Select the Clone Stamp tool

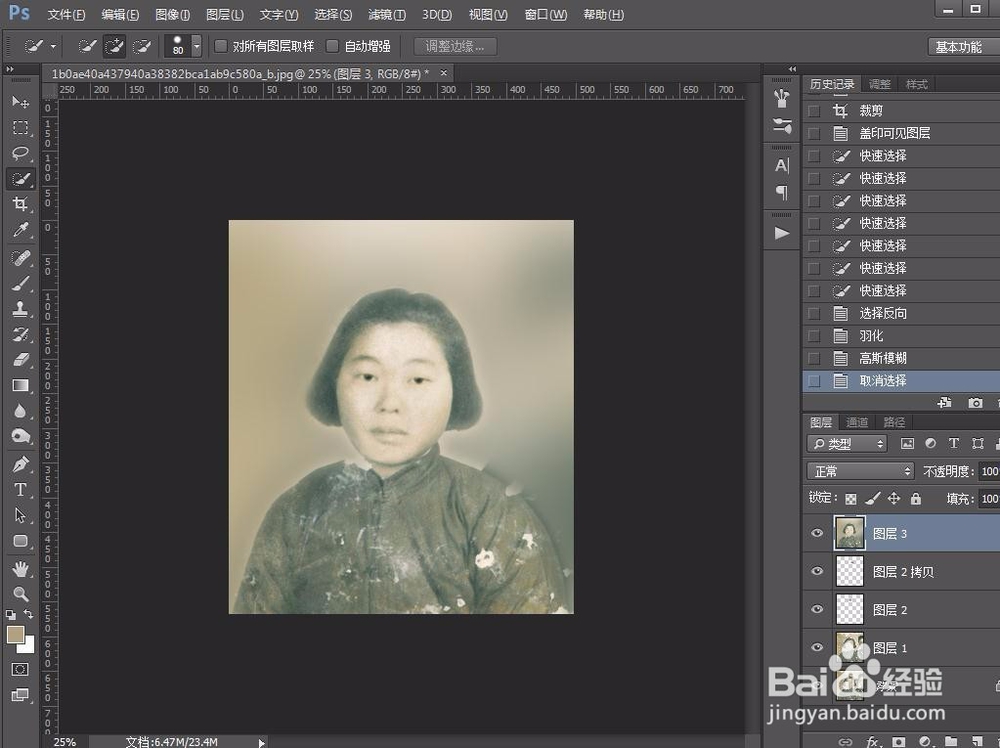pyautogui.click(x=20, y=309)
